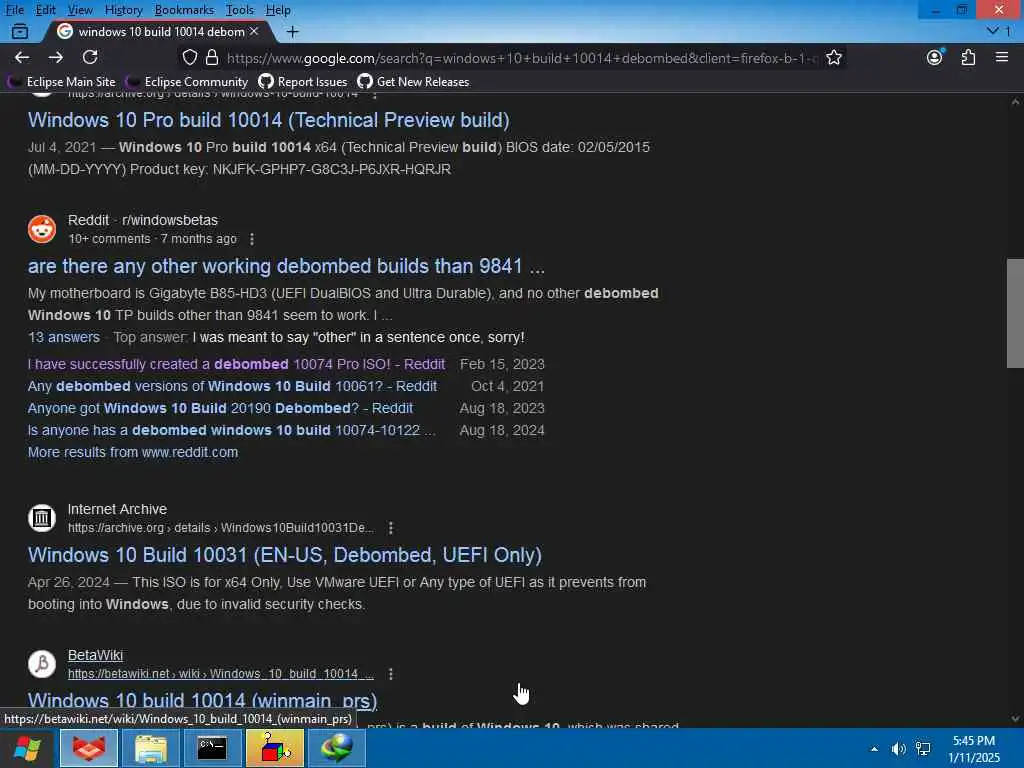
Task: Open the globe download manager taskbar icon
Action: click(x=336, y=748)
